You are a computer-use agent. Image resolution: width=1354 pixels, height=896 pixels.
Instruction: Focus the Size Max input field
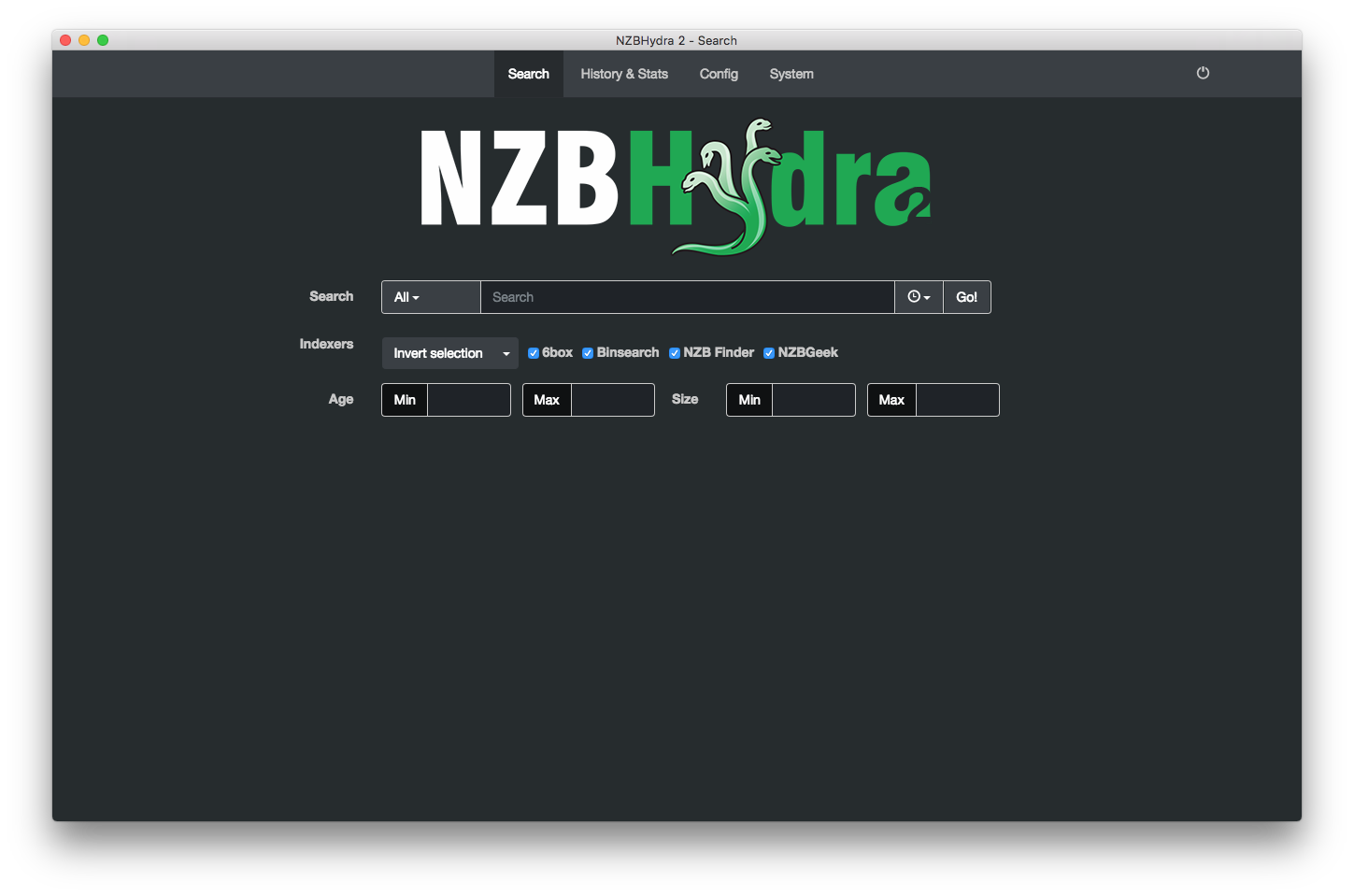click(x=957, y=400)
